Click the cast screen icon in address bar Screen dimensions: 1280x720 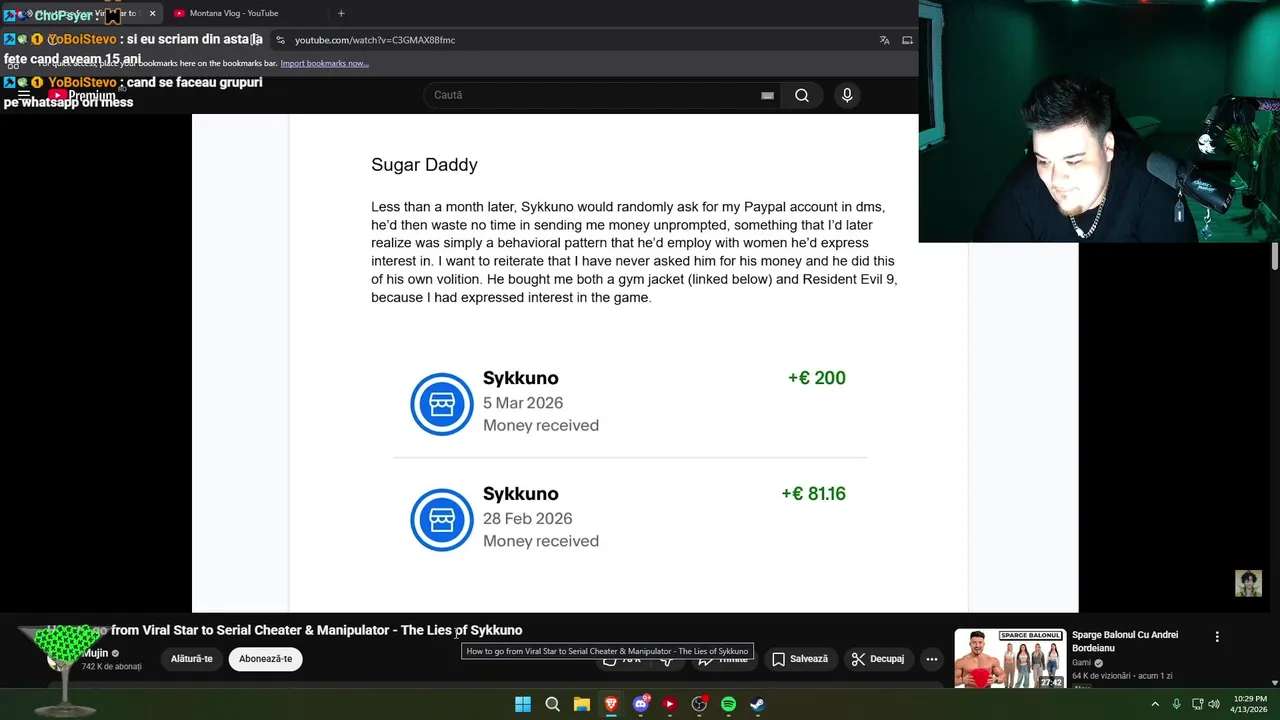(907, 40)
